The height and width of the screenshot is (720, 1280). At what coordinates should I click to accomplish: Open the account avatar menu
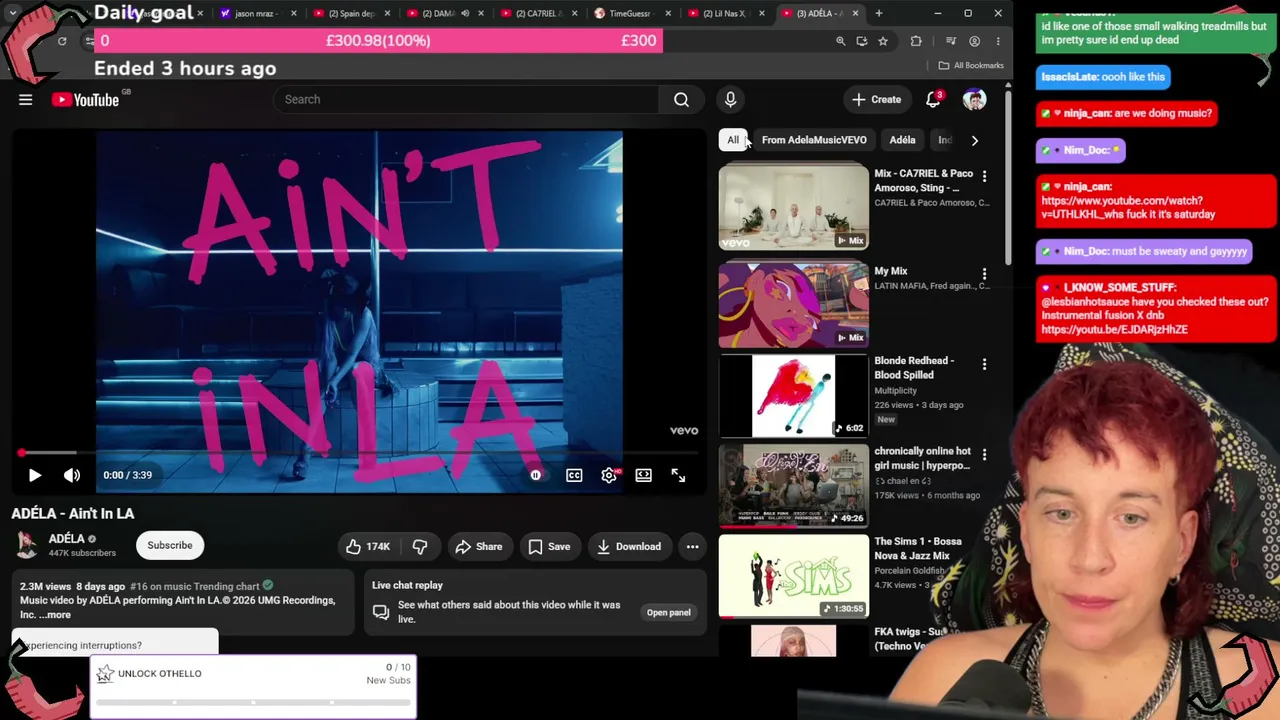(x=974, y=99)
